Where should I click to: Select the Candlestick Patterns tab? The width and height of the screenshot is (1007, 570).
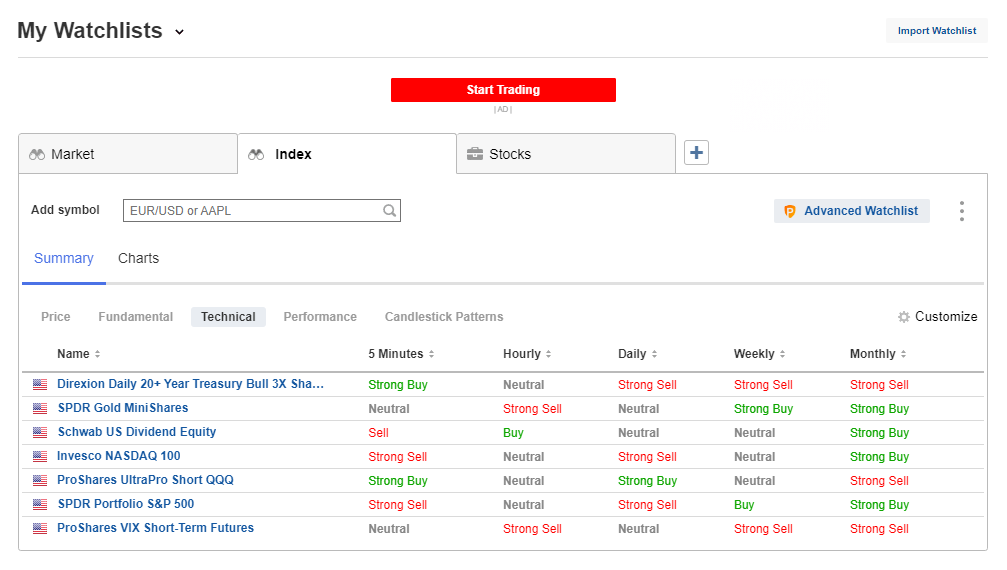(x=444, y=316)
